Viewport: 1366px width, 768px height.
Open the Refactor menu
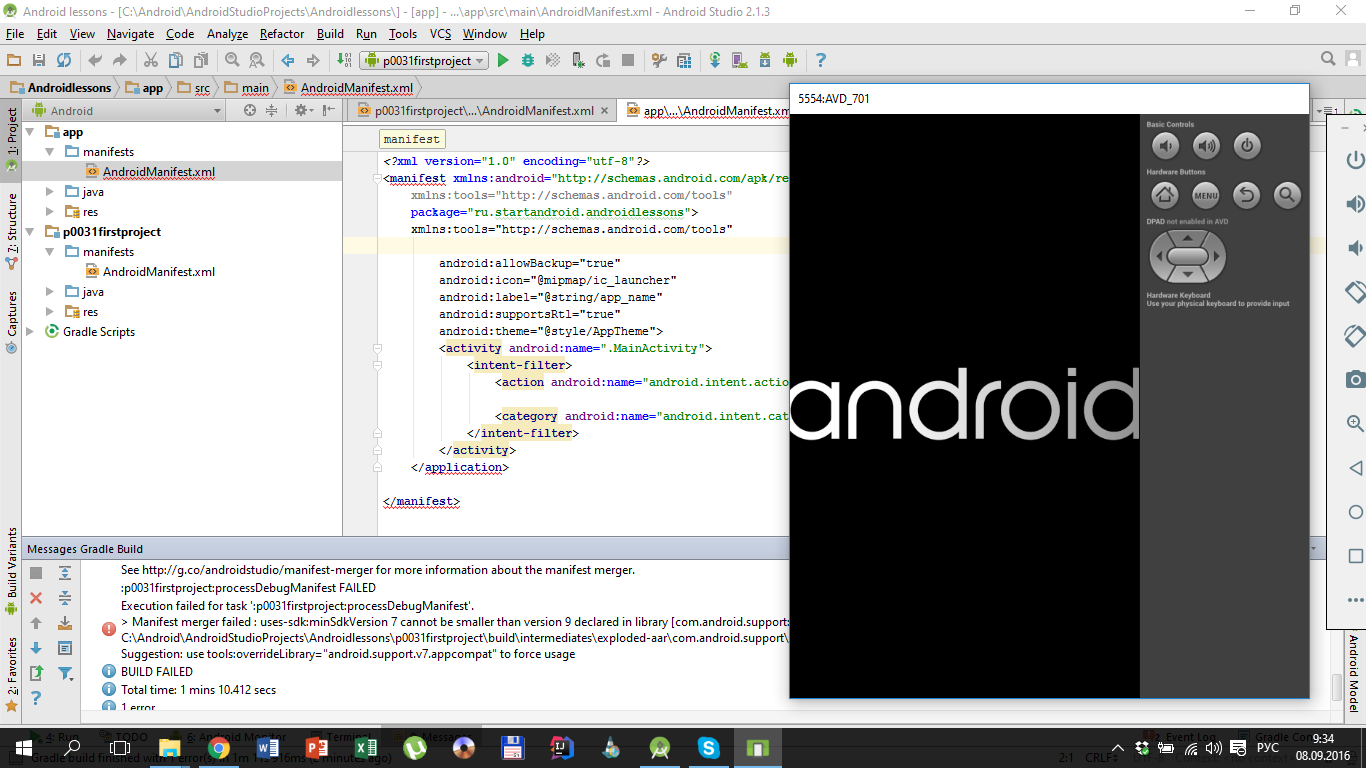[x=282, y=33]
